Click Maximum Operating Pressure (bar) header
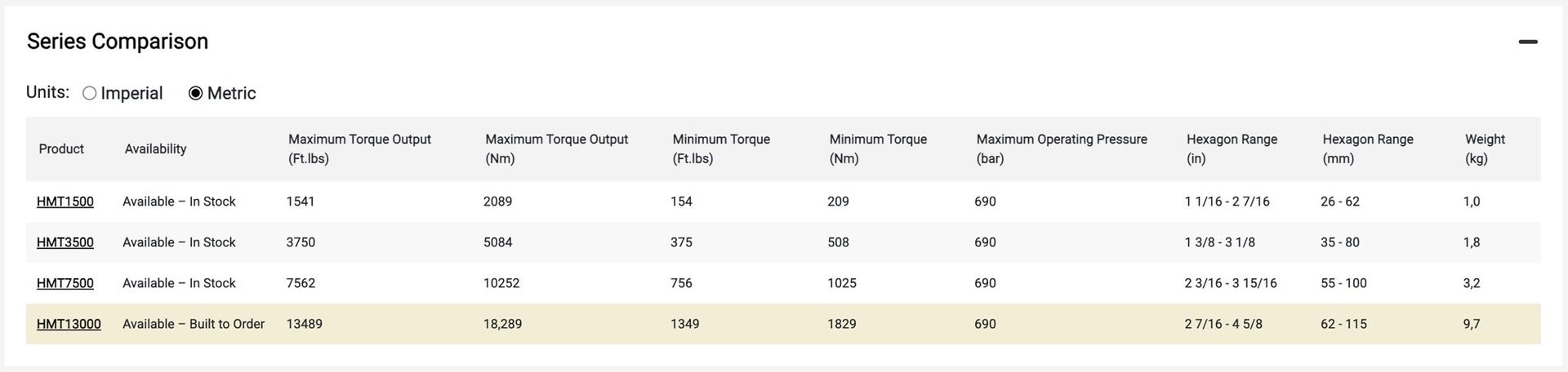 1062,148
